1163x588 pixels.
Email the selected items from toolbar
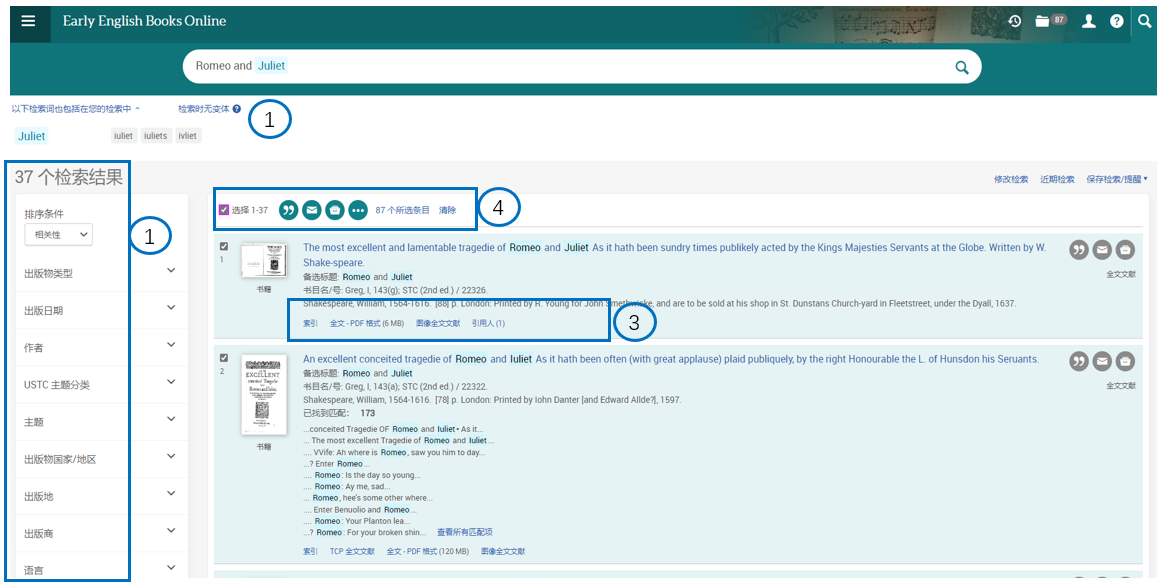pos(312,211)
